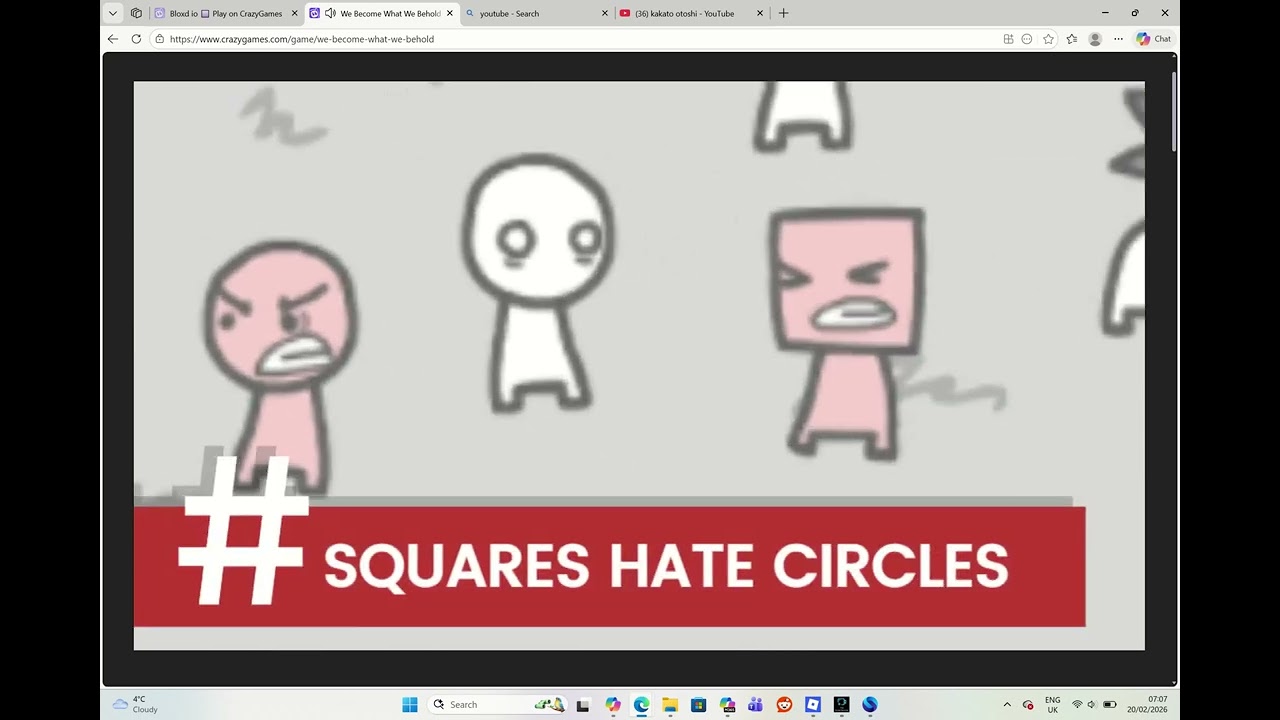
Task: Click the Squares Hate Circles video thumbnail
Action: 639,366
